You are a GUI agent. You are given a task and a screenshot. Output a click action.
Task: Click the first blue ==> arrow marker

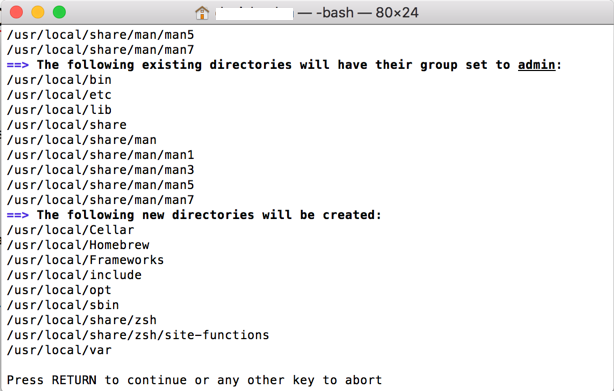pyautogui.click(x=18, y=65)
